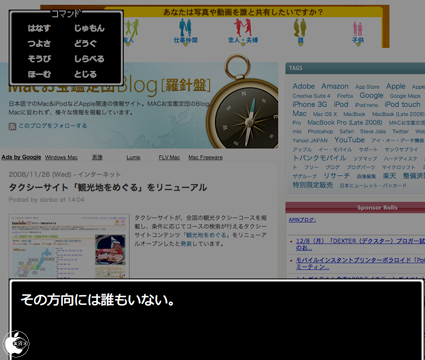Open article title タクシーサイト link
425x360 pixels.
click(x=108, y=187)
